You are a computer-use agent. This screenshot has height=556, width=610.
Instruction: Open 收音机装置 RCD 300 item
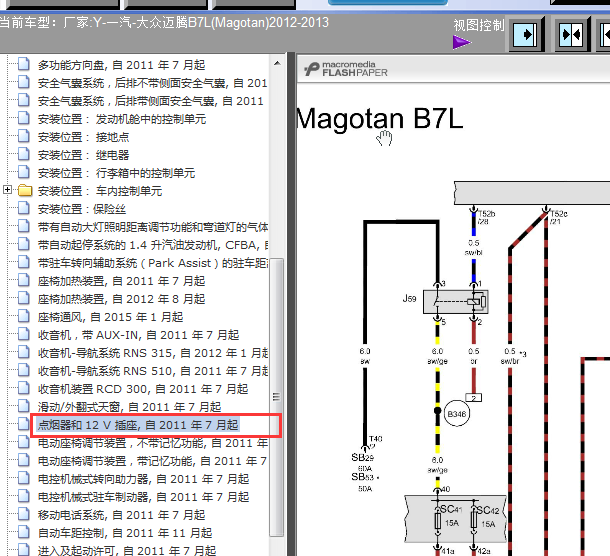tap(143, 389)
